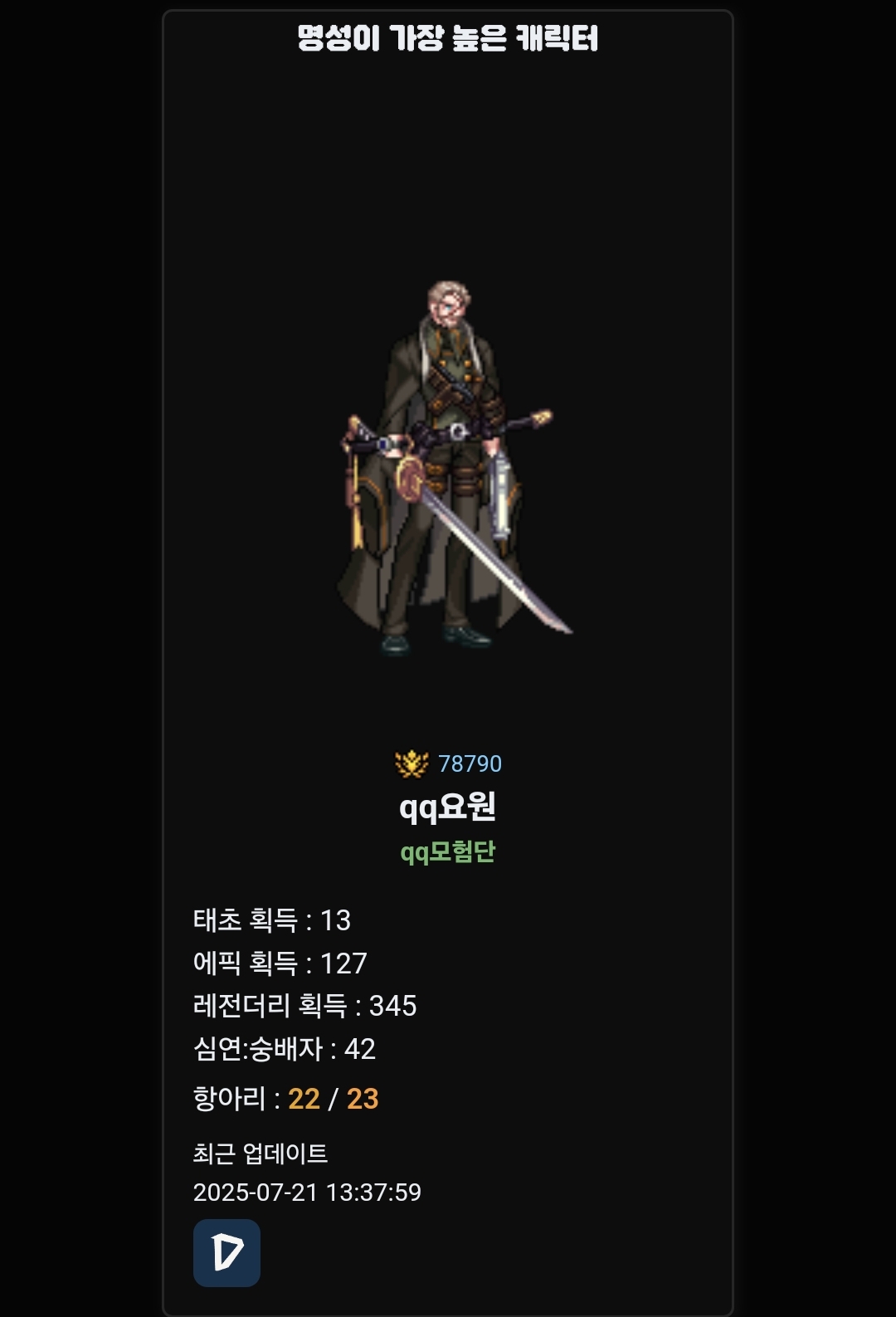Screen dimensions: 896x1317
Task: Click the blue D logo icon
Action: tap(226, 1252)
